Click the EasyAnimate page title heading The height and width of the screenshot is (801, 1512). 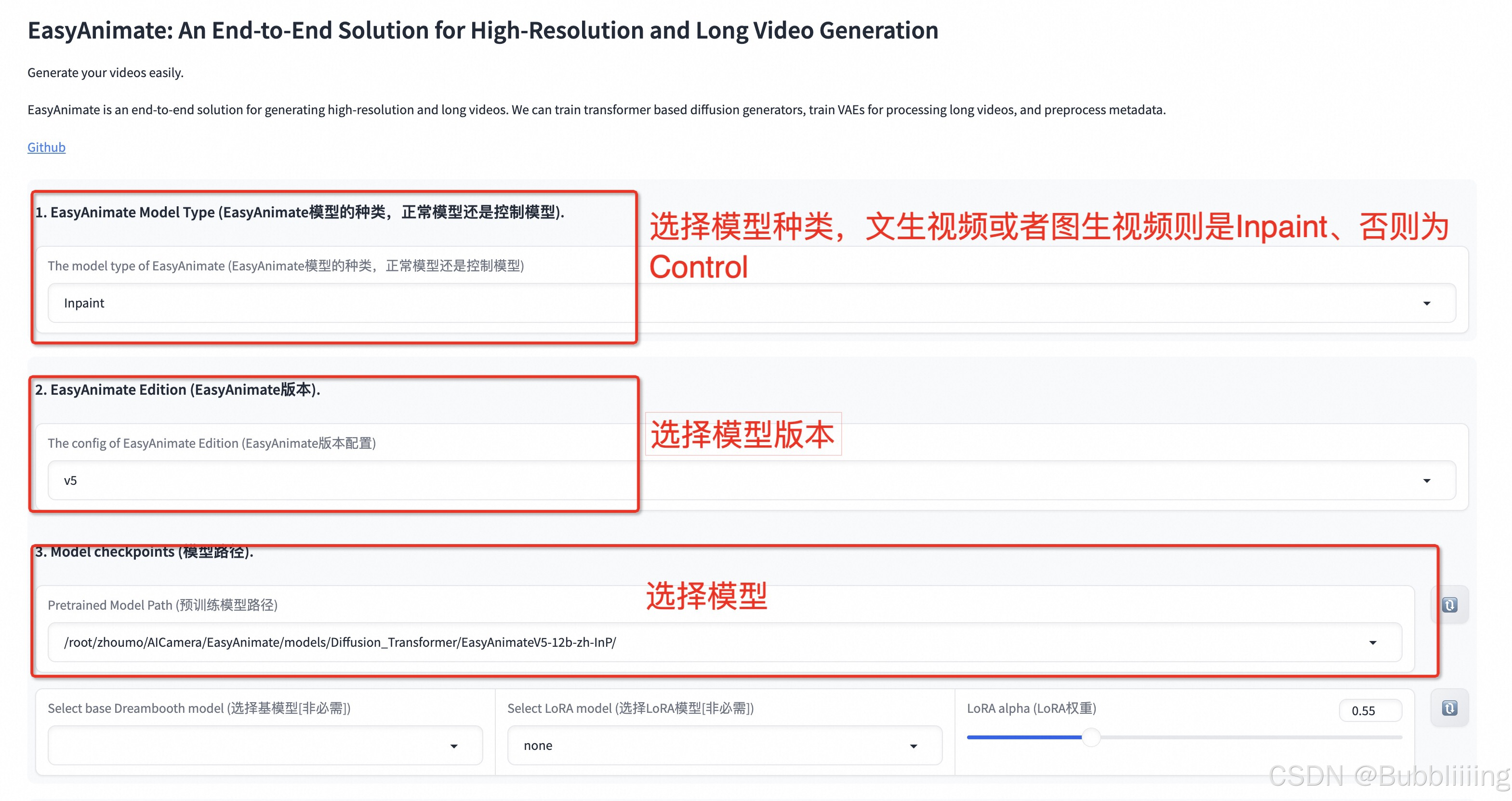[x=483, y=30]
